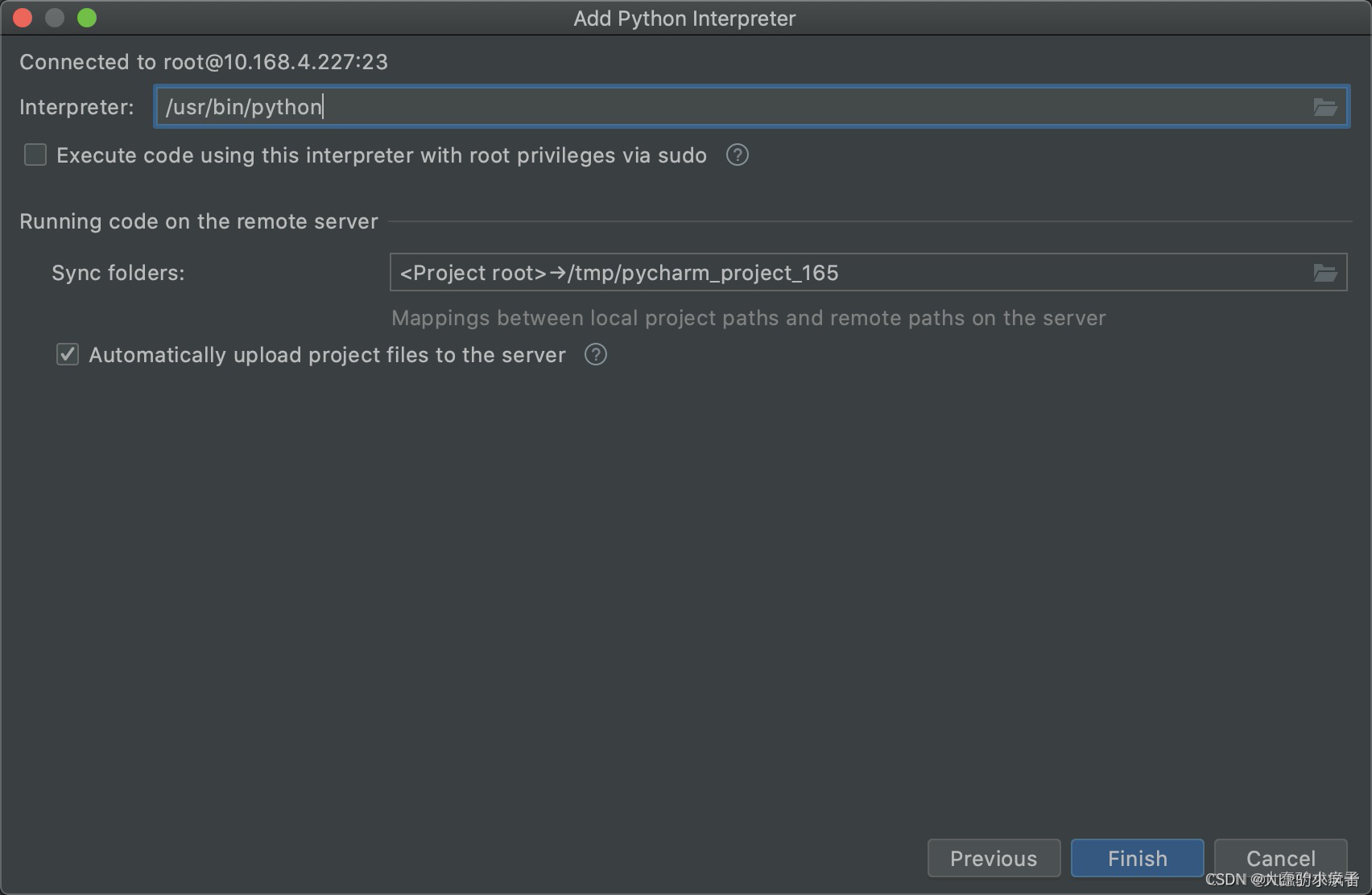This screenshot has height=895, width=1372.
Task: Disable automatically uploading project files to the server
Action: tap(67, 354)
